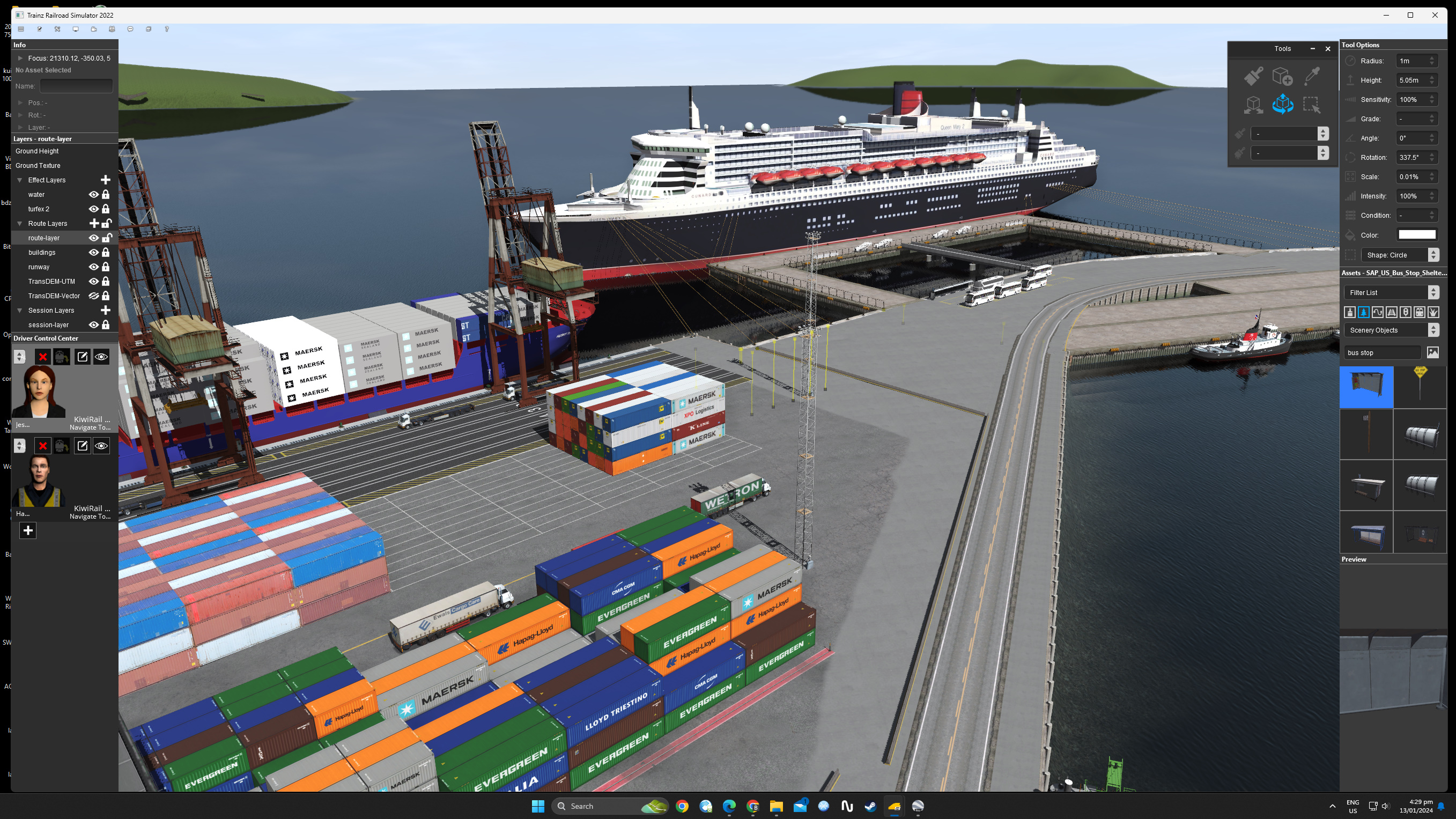Focus camera on first driver's train eye icon
The height and width of the screenshot is (819, 1456).
[x=101, y=357]
